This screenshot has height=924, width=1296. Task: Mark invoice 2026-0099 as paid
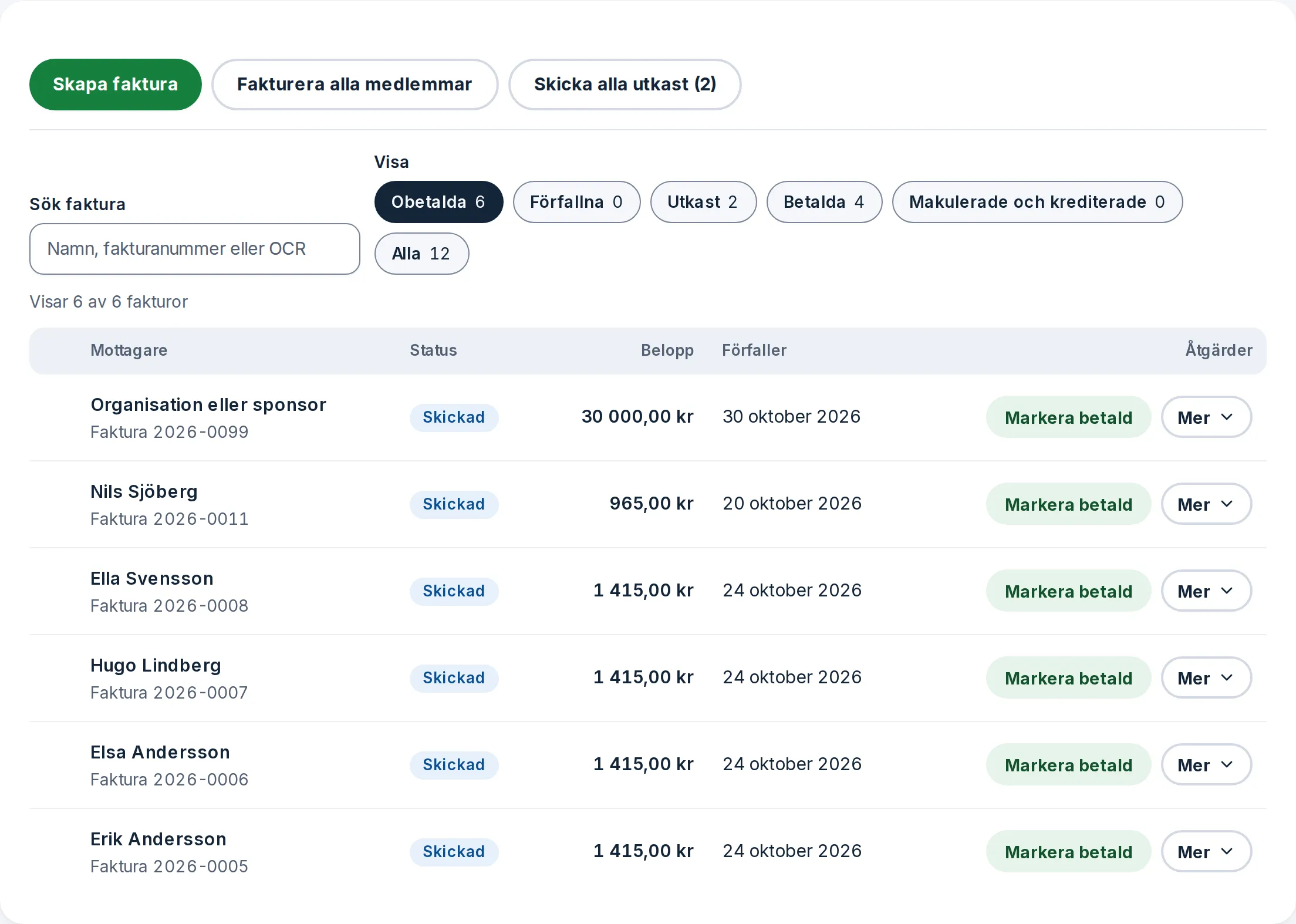point(1068,417)
